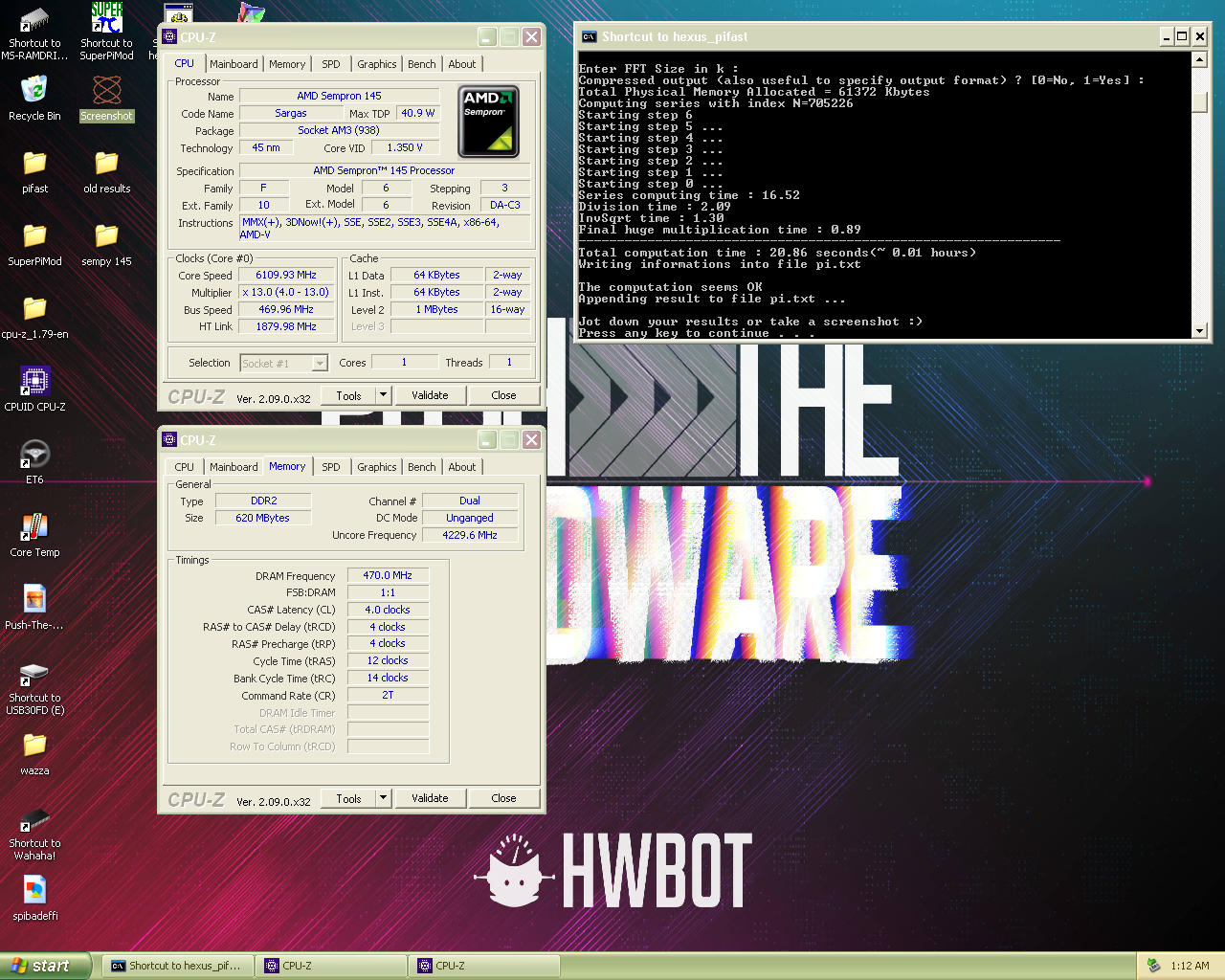Open the MS-RAMDRI shortcut icon
1225x980 pixels.
point(34,21)
